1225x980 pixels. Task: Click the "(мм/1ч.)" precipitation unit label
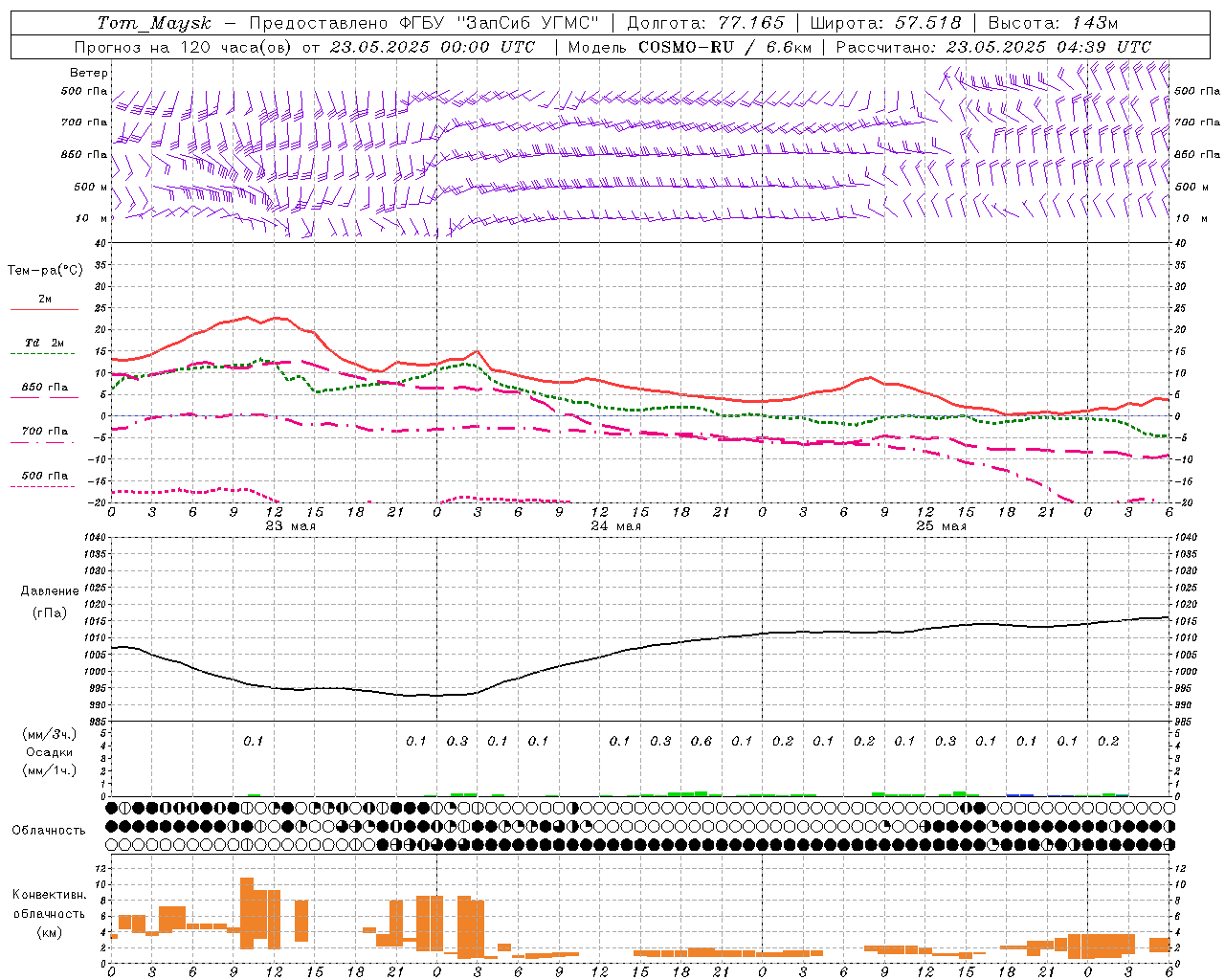(x=50, y=770)
